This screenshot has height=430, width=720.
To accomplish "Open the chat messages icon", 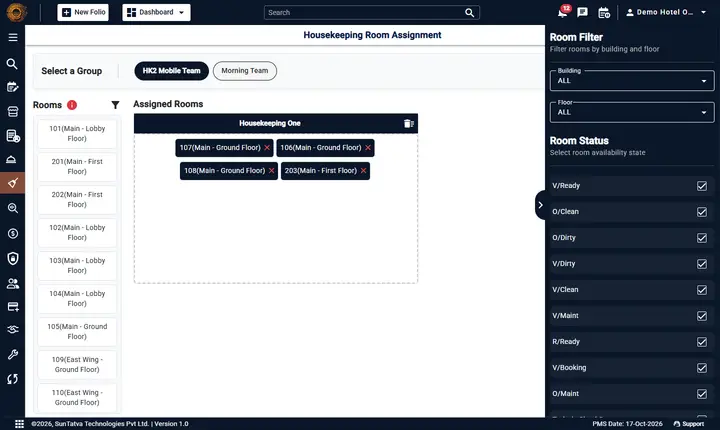I will coord(582,12).
